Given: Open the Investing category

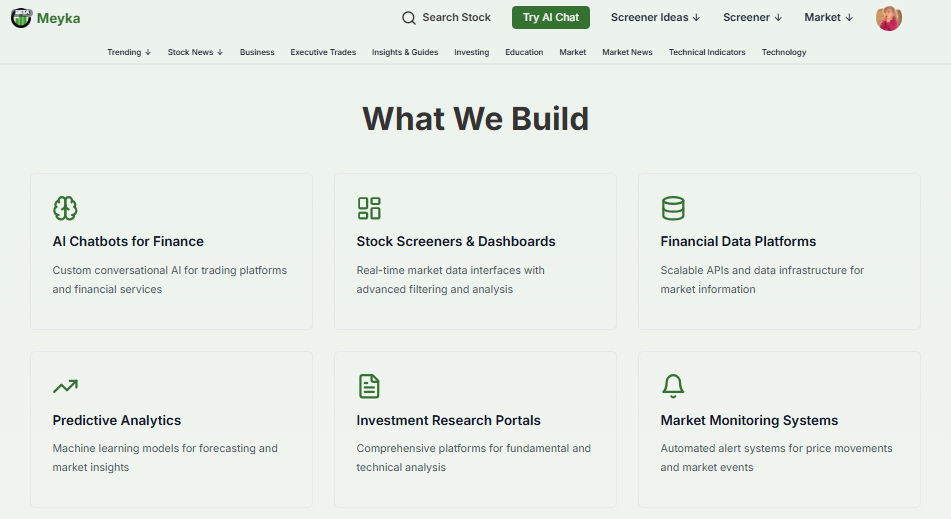Looking at the screenshot, I should click(472, 52).
